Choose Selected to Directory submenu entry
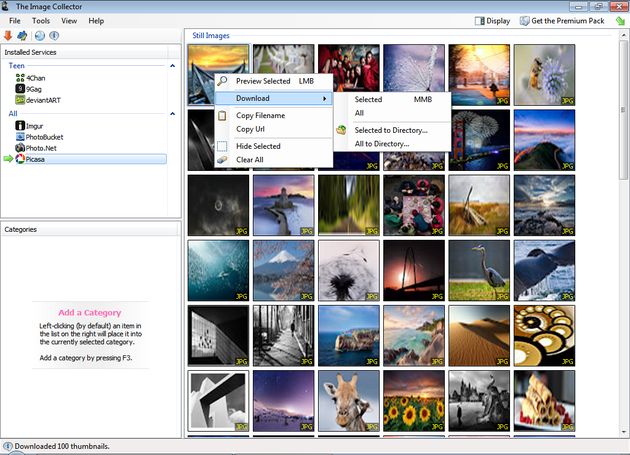Screen dimensions: 630x455 click(x=393, y=130)
